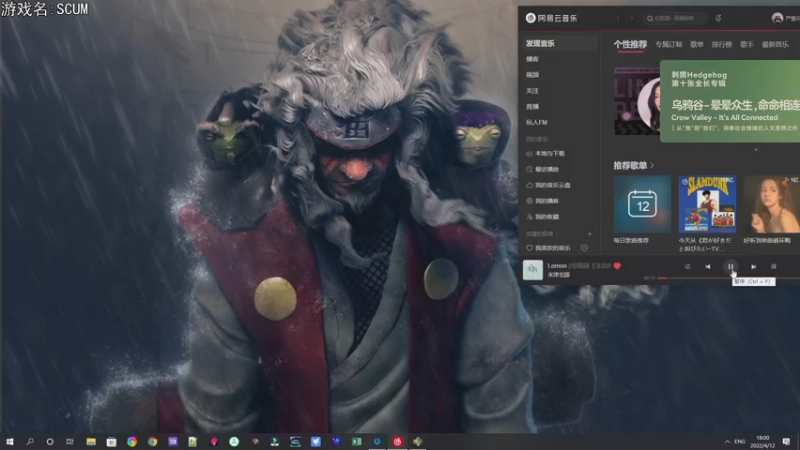This screenshot has width=800, height=450.
Task: Open 我喜欢的音乐 playlist
Action: [x=548, y=248]
